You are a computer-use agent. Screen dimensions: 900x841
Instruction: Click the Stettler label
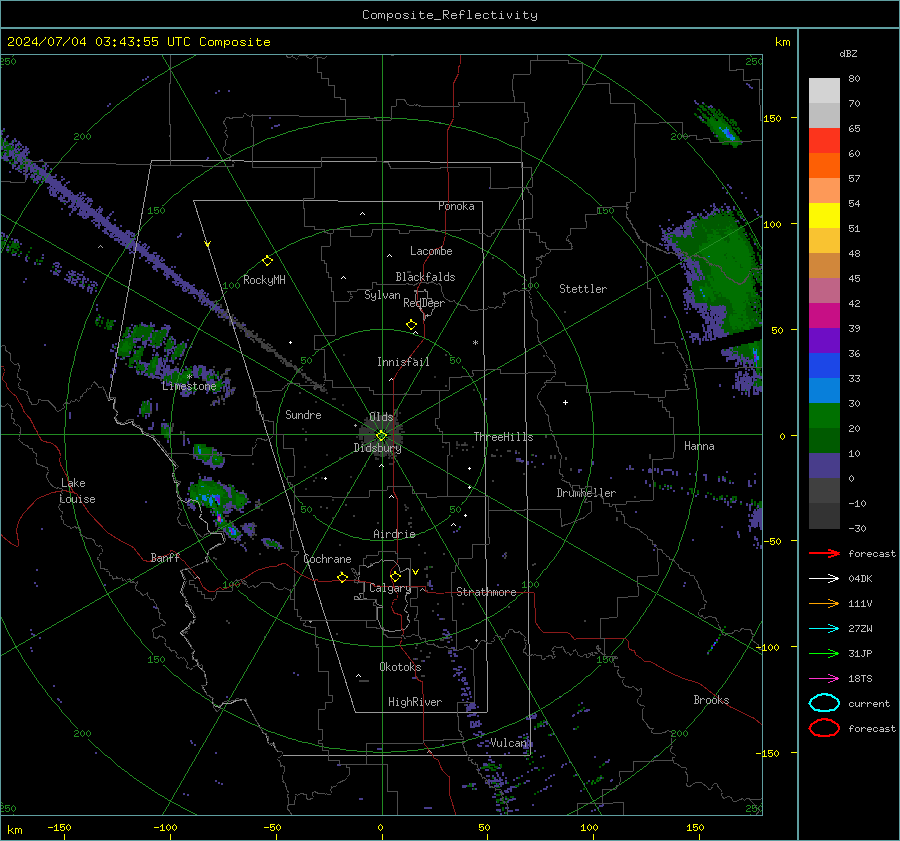click(583, 289)
